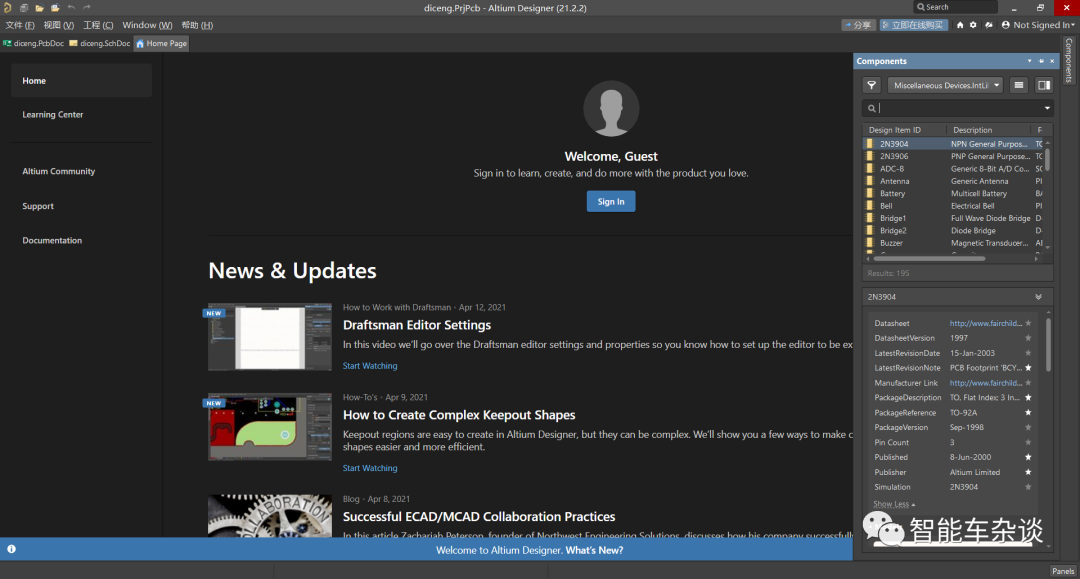Open the Components panel options triangle menu
The height and width of the screenshot is (579, 1080).
pos(1030,61)
